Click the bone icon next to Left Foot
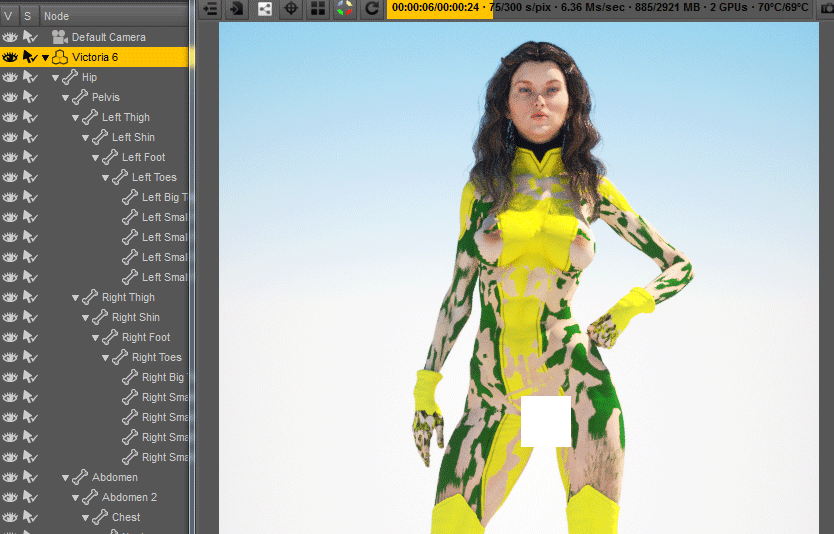Image resolution: width=834 pixels, height=534 pixels. coord(110,157)
